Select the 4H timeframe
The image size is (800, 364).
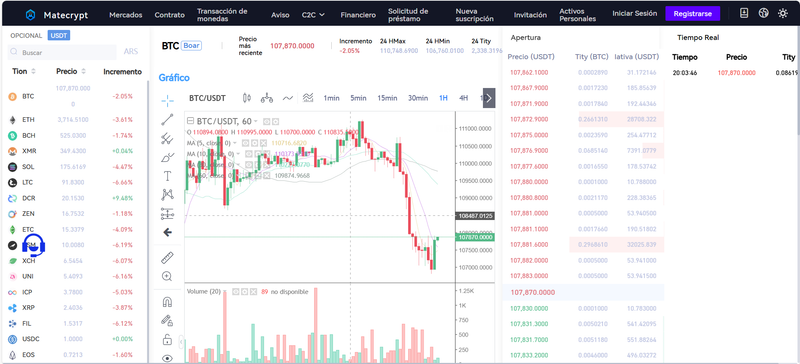pyautogui.click(x=463, y=98)
